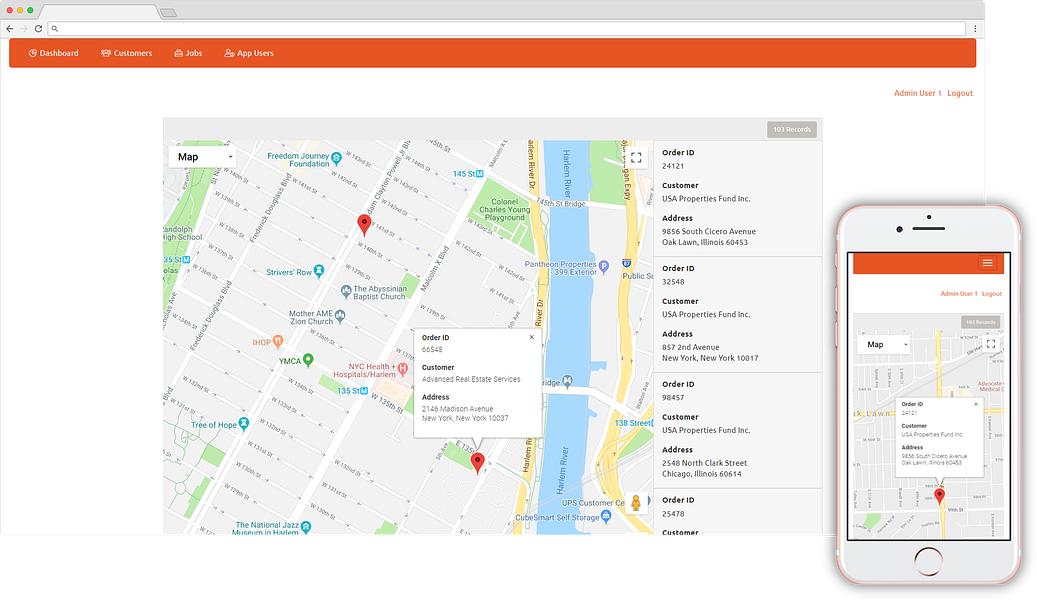The height and width of the screenshot is (600, 1037).
Task: Click the red map pin near W 141st St
Action: click(364, 224)
